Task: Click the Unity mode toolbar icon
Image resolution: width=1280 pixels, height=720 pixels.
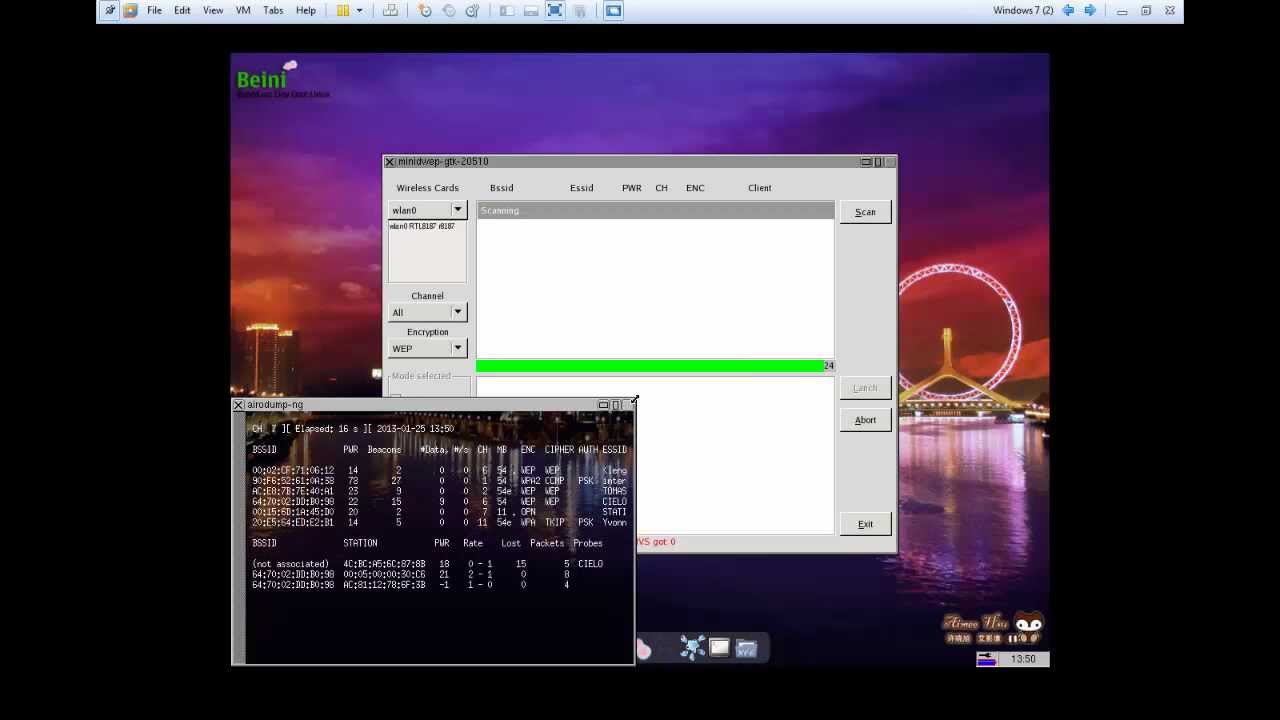Action: (x=579, y=10)
